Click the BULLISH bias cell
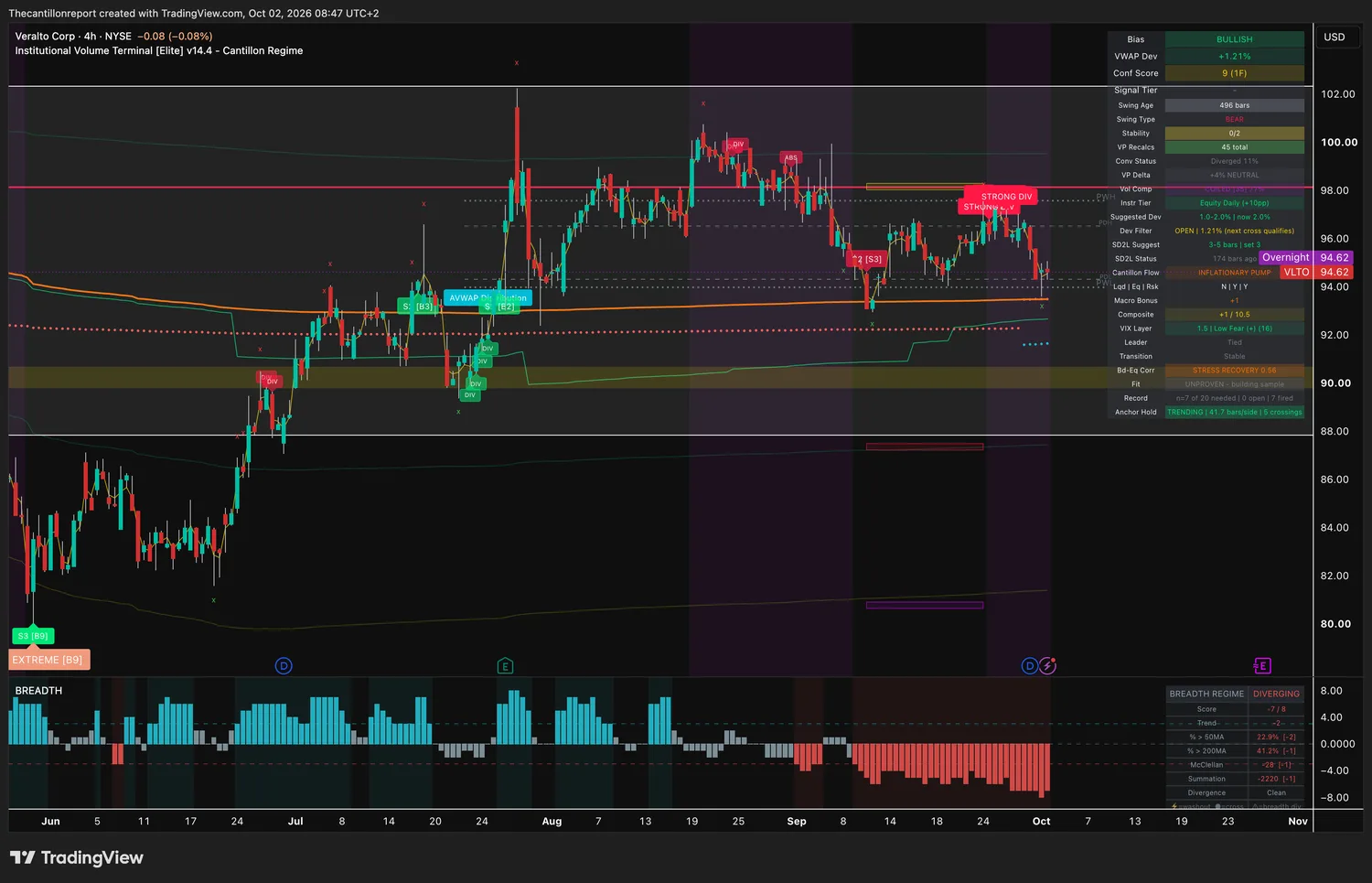This screenshot has width=1372, height=883. tap(1235, 39)
